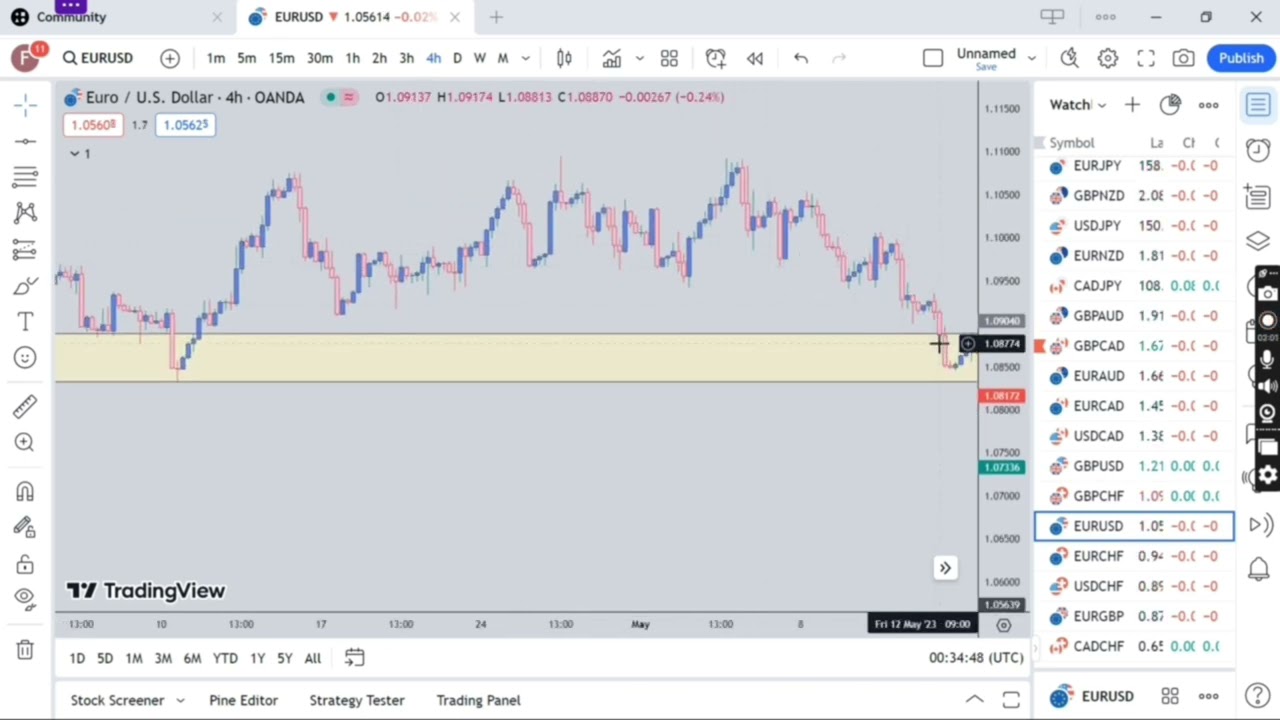Maximize the bottom panel
1280x720 pixels.
point(1011,700)
